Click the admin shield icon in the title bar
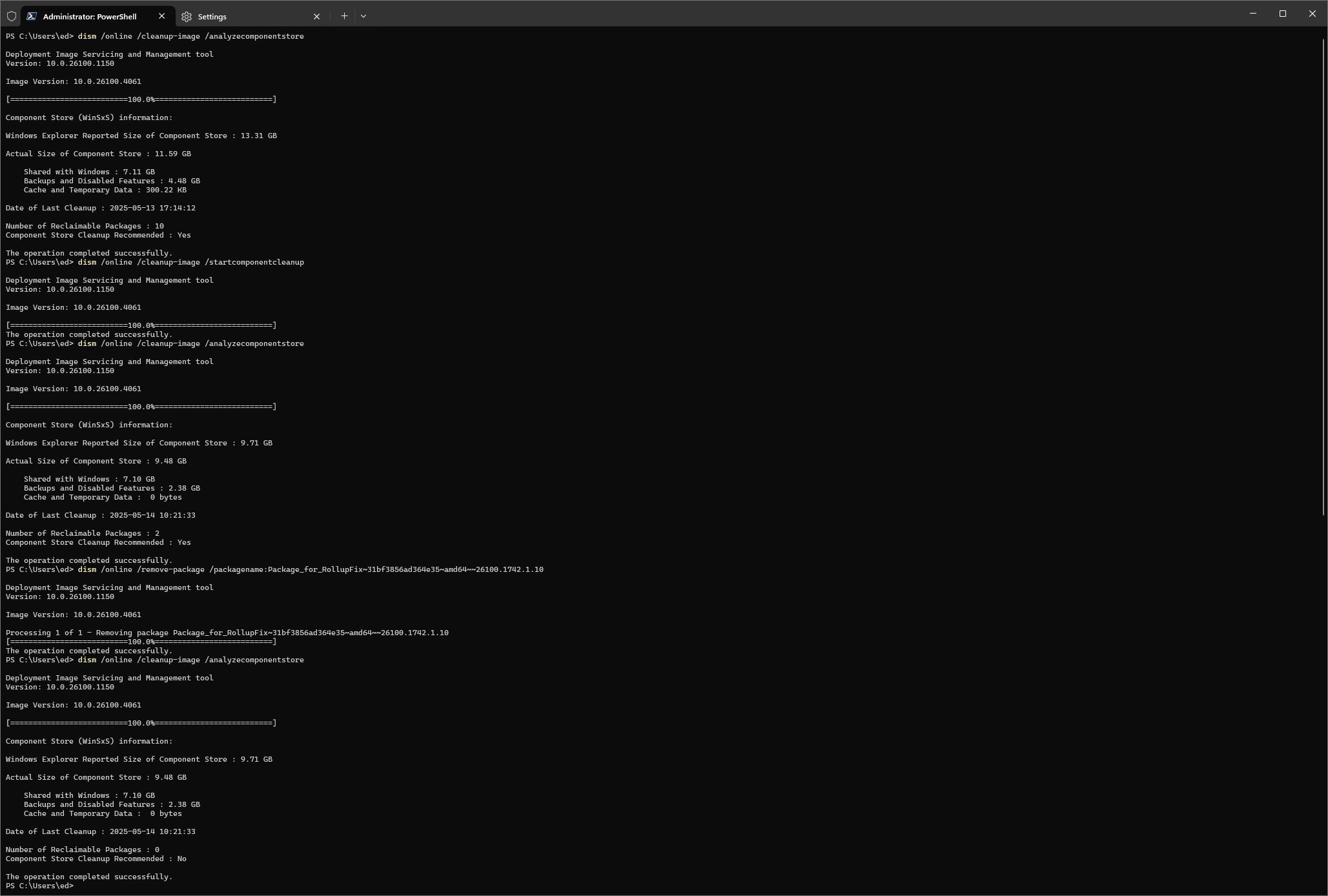1328x896 pixels. (12, 15)
